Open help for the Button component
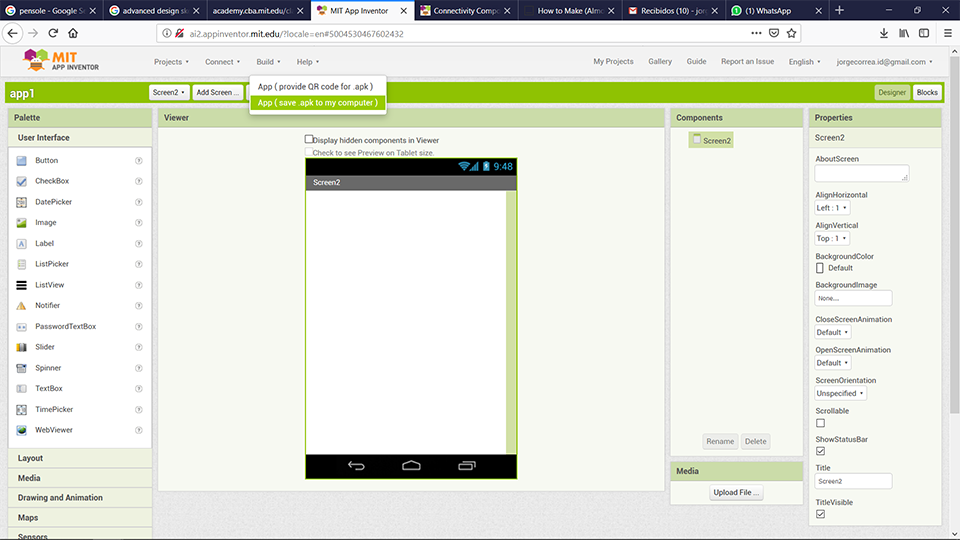Image resolution: width=960 pixels, height=540 pixels. click(x=139, y=160)
